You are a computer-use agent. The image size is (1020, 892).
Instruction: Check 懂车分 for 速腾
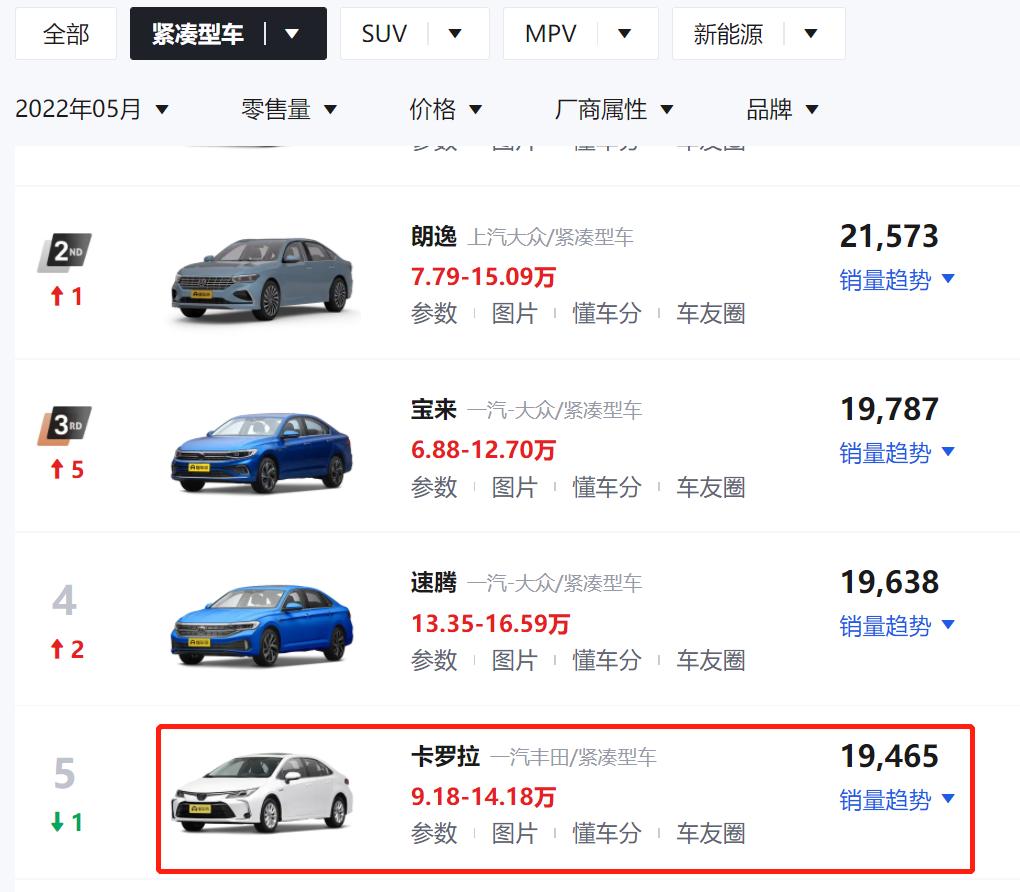coord(606,660)
